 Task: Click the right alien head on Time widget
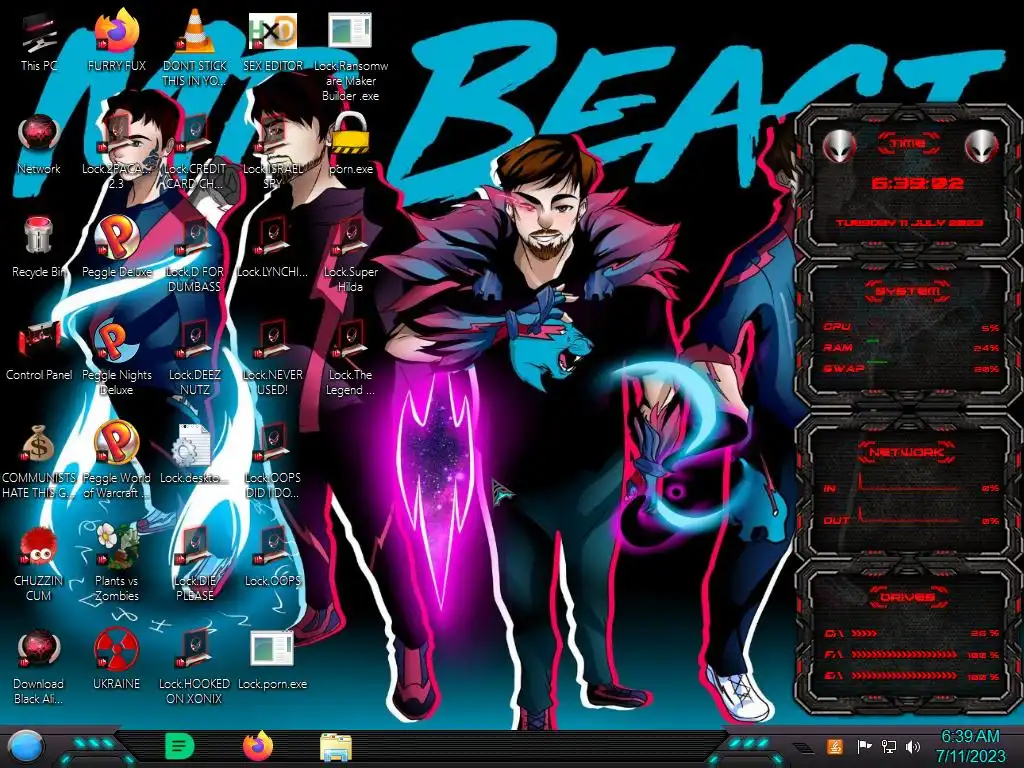(981, 148)
